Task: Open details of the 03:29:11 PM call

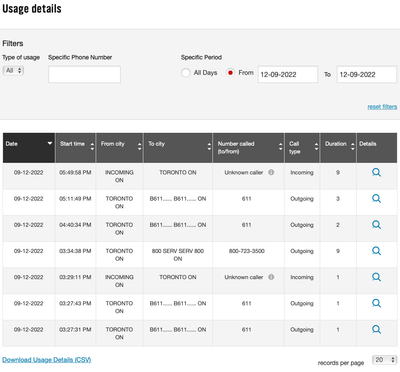Action: (376, 277)
